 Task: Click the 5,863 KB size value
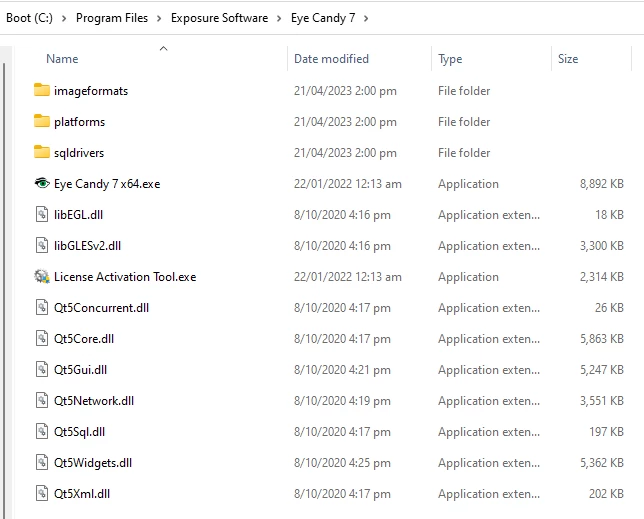602,338
